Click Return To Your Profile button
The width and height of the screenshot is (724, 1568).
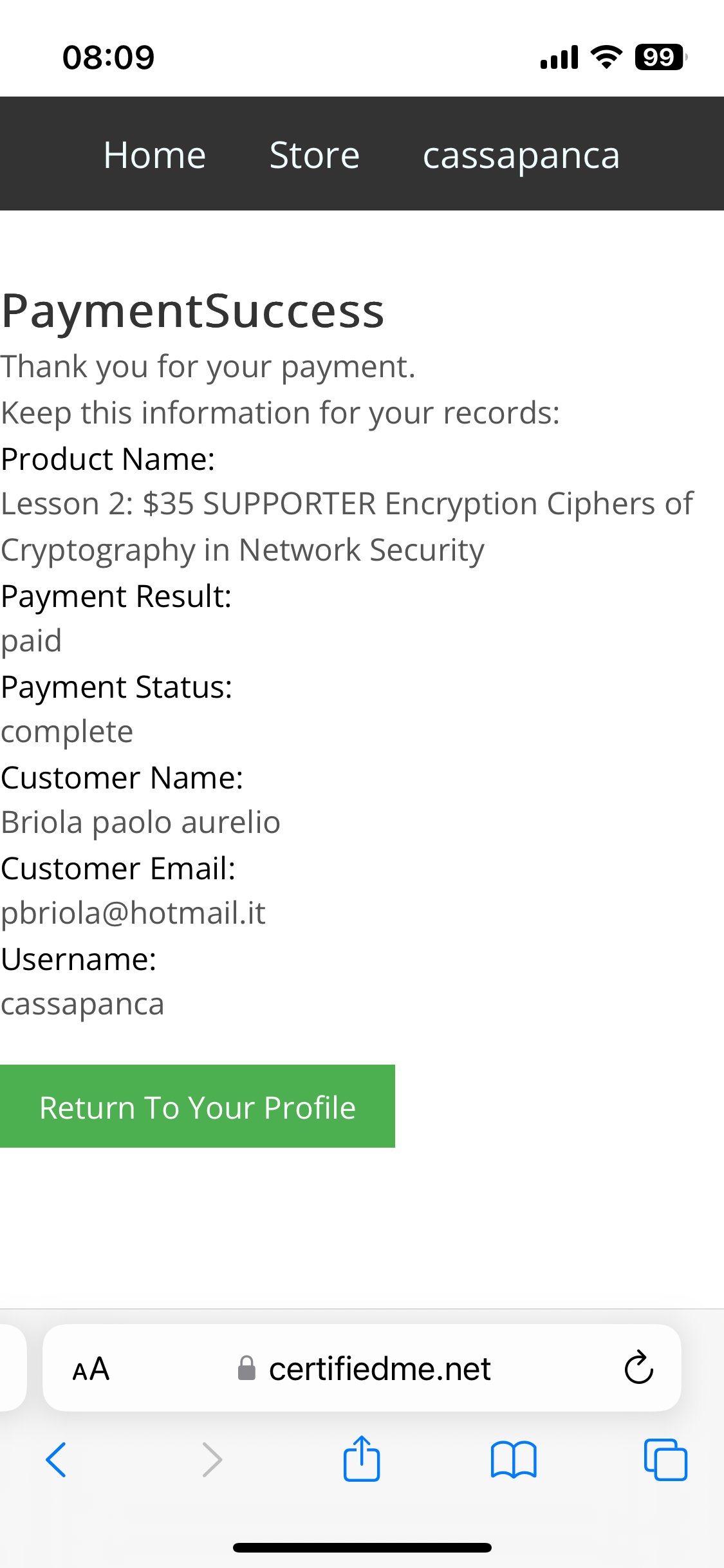[198, 1106]
